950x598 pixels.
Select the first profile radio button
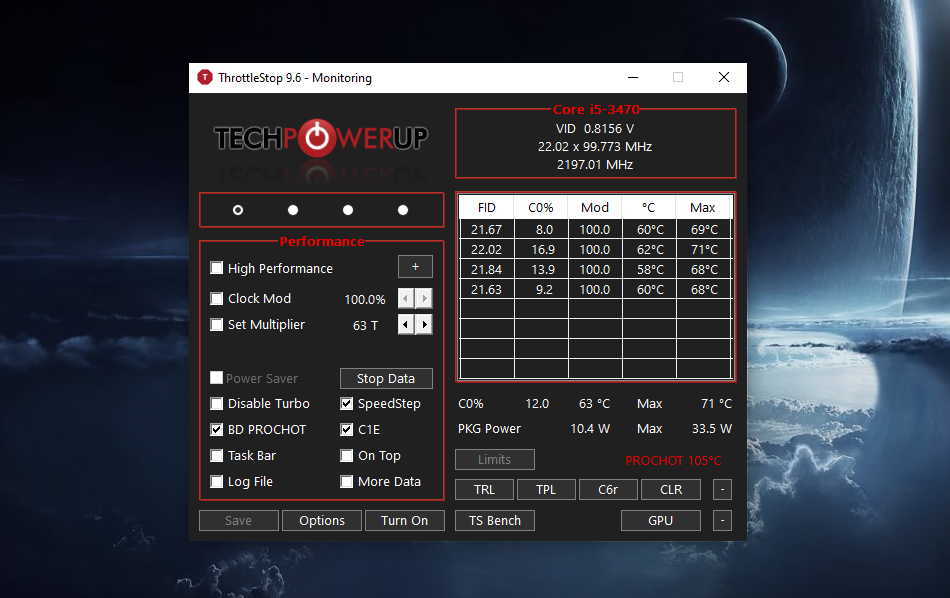tap(238, 210)
